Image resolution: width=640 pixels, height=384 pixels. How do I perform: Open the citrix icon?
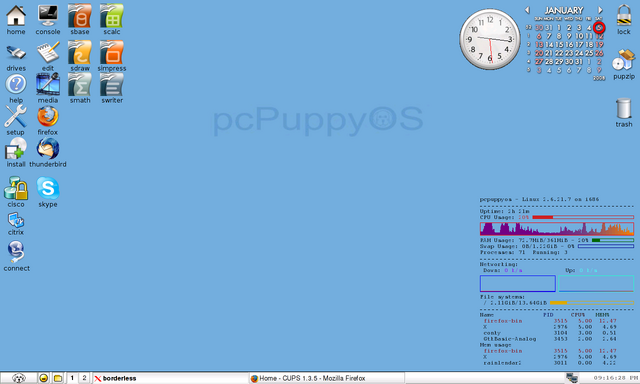pyautogui.click(x=16, y=220)
